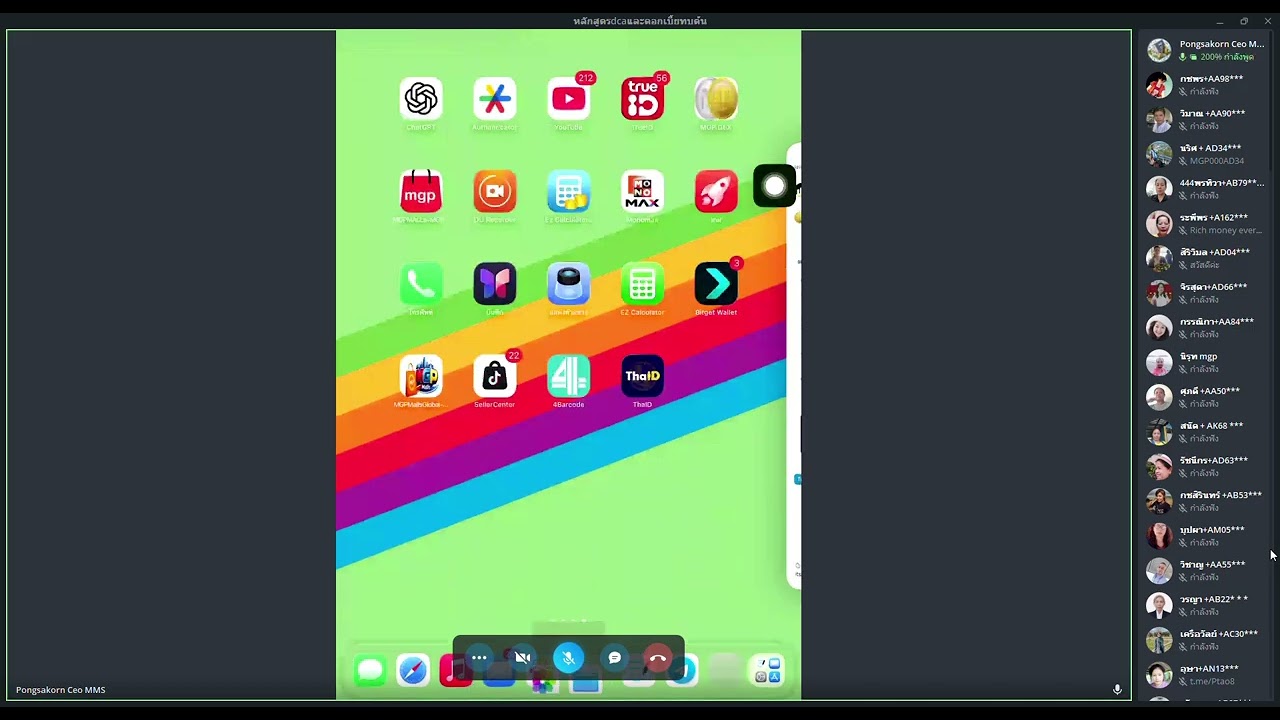Select participant บุปผา+AM05***
Image resolution: width=1280 pixels, height=720 pixels.
[1206, 536]
